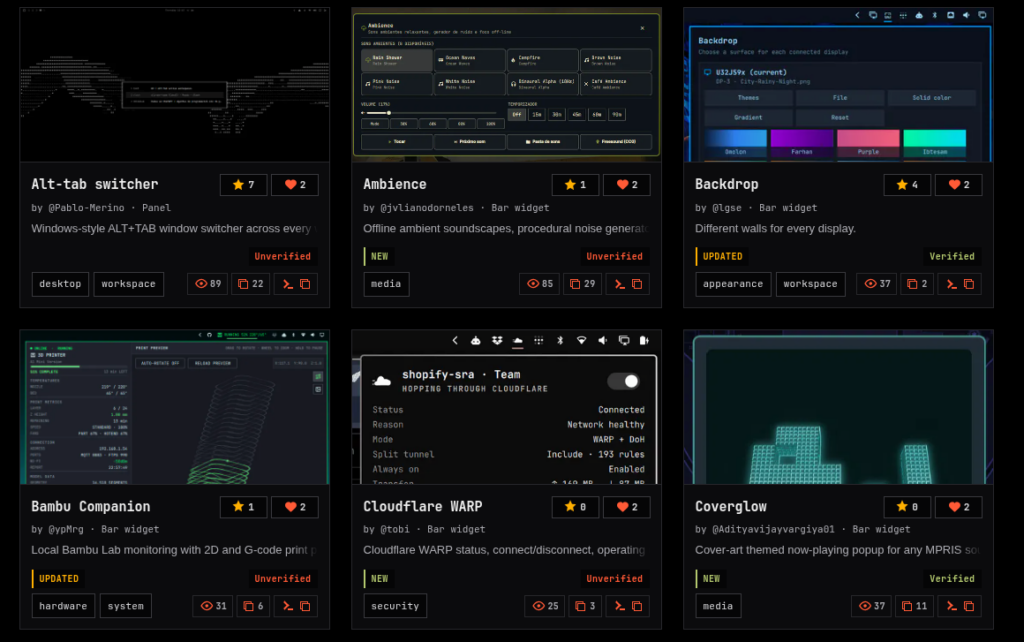Like Cloudflare WARP with the heart icon
Screen dimensions: 1024x642
tap(626, 507)
